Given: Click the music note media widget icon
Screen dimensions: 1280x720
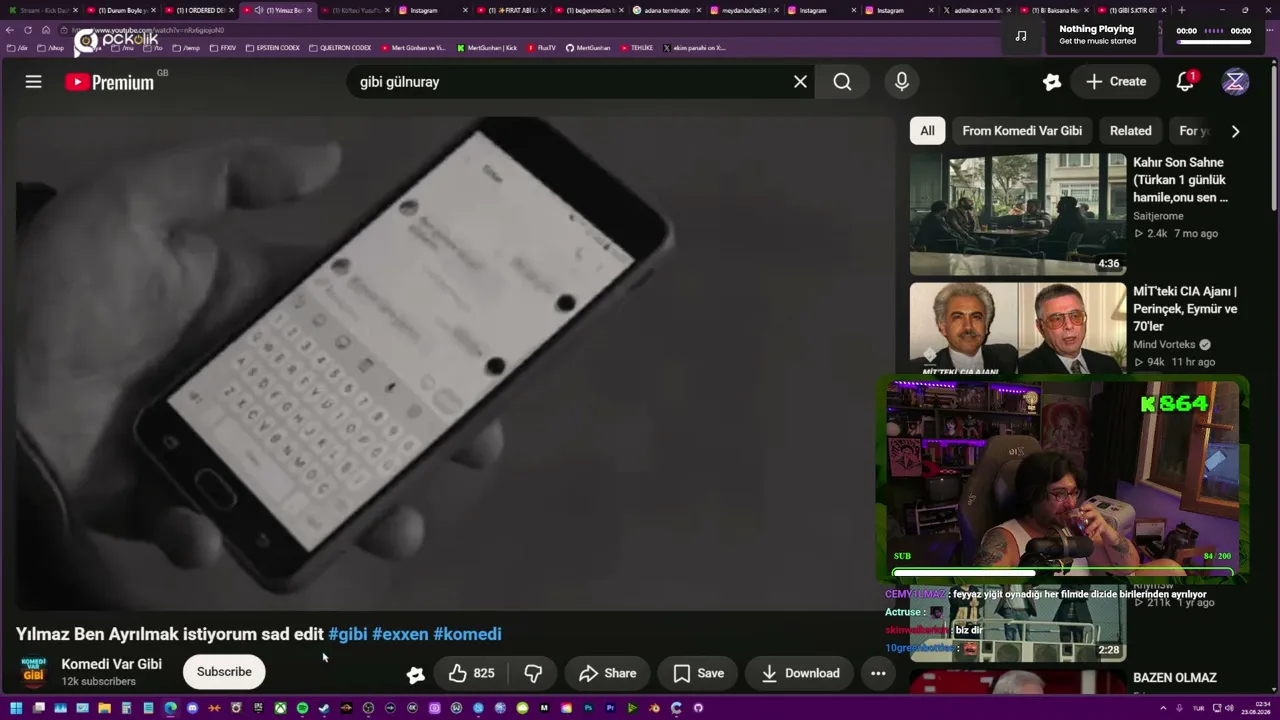Looking at the screenshot, I should [1021, 36].
